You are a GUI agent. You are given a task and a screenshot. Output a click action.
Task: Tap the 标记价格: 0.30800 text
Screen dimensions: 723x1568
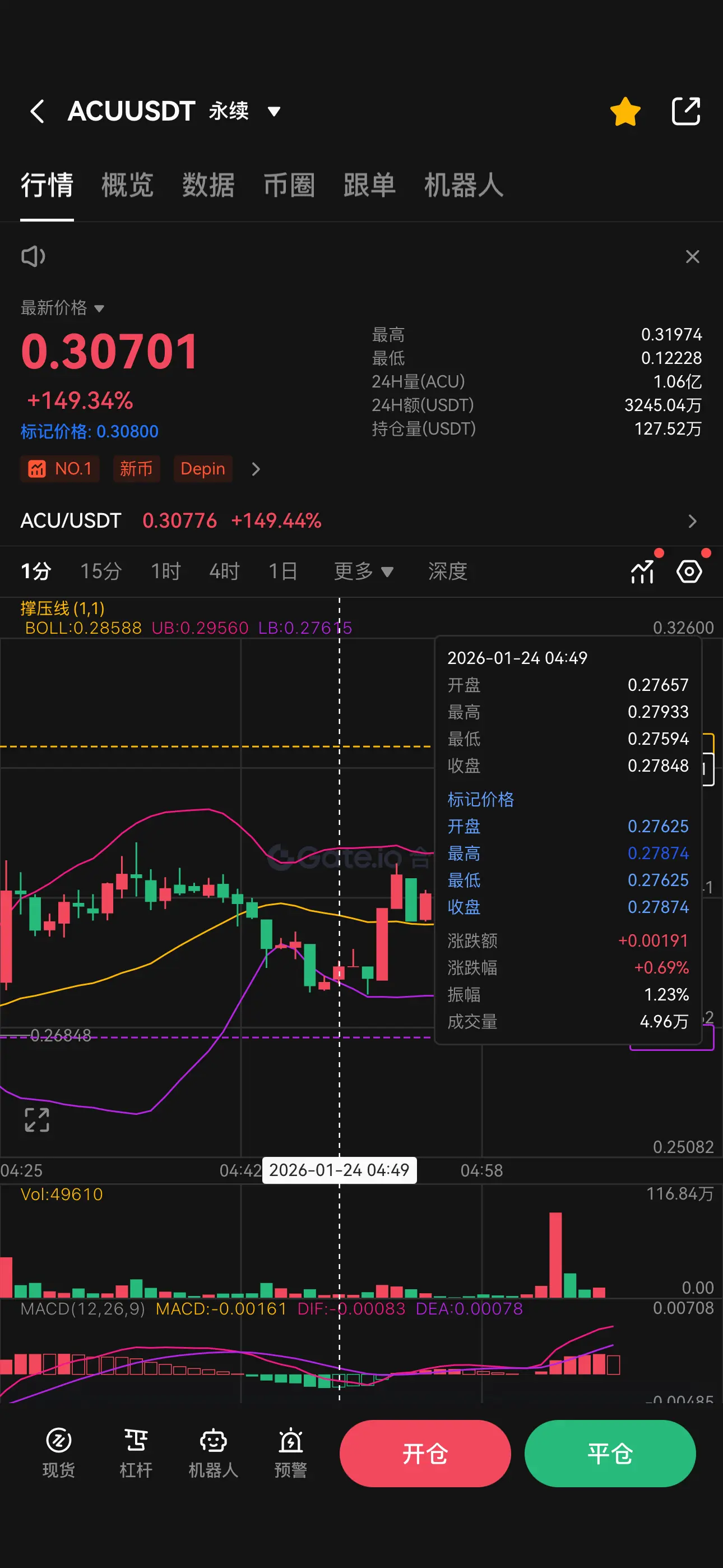click(90, 432)
